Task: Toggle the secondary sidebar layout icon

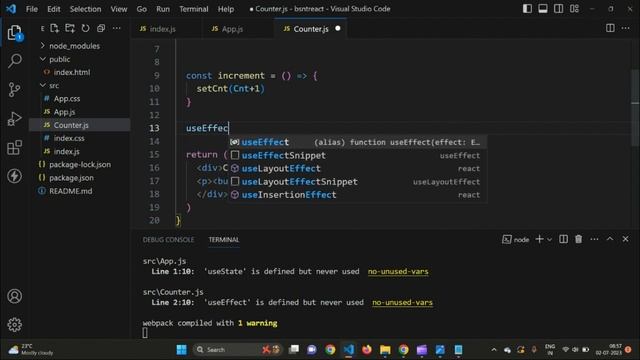Action: click(x=558, y=9)
